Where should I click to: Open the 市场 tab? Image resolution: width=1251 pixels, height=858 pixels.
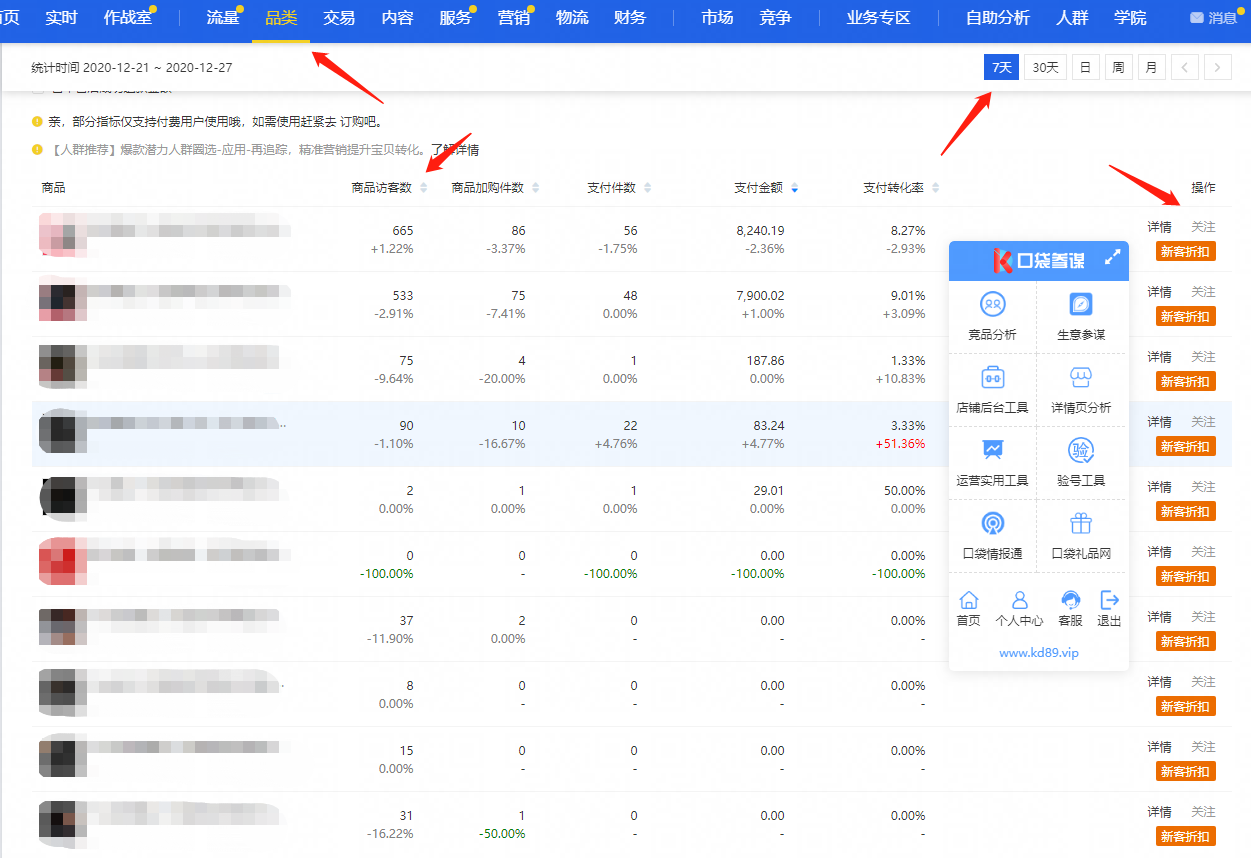[717, 18]
